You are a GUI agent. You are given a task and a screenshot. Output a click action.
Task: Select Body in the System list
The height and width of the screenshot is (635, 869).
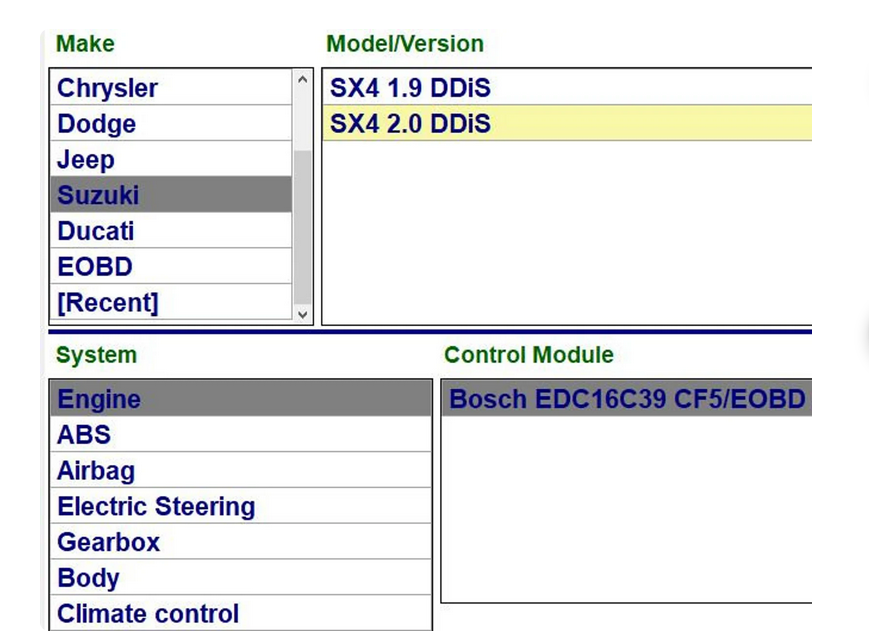coord(240,579)
